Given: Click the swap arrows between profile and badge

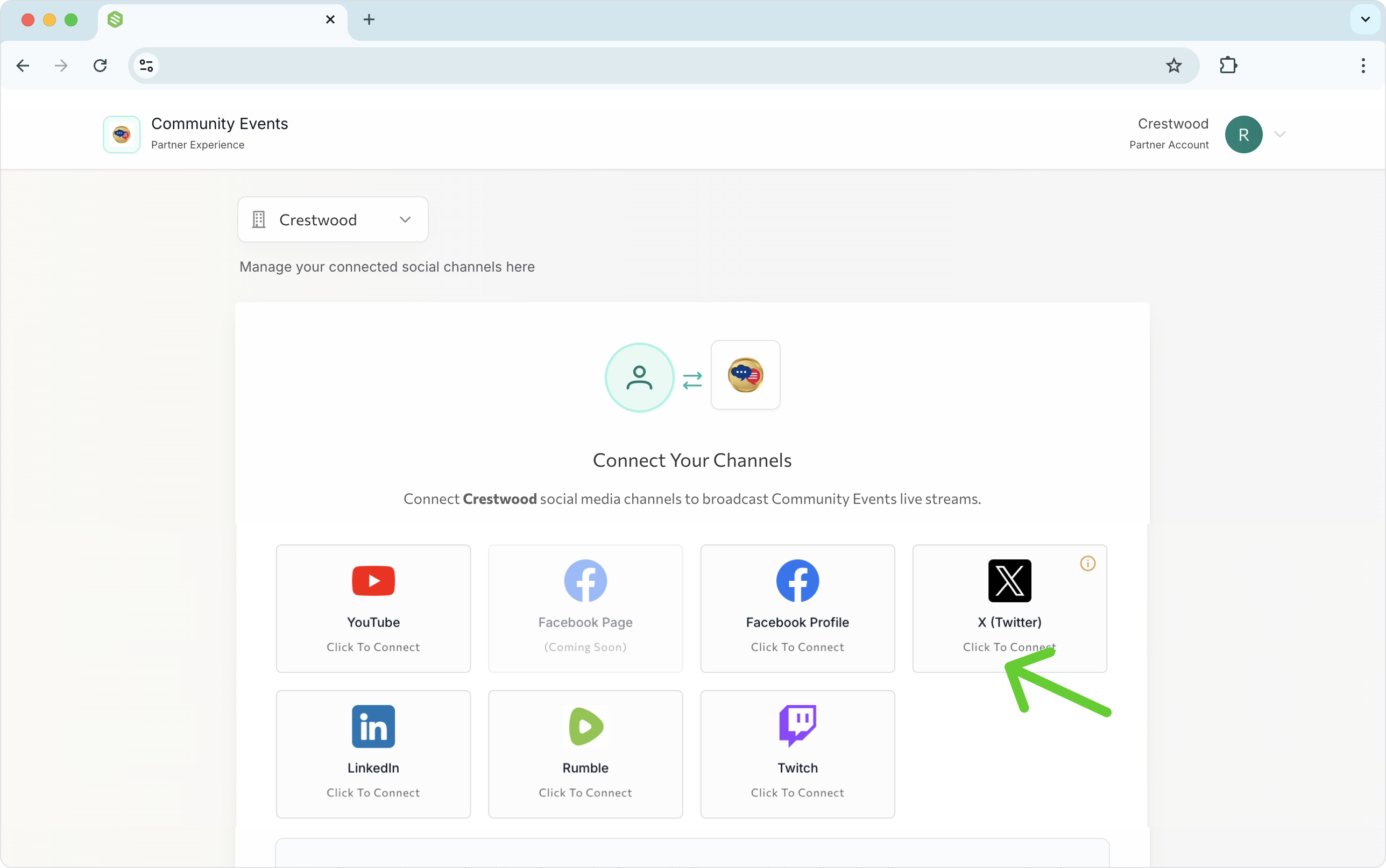Looking at the screenshot, I should pyautogui.click(x=692, y=380).
